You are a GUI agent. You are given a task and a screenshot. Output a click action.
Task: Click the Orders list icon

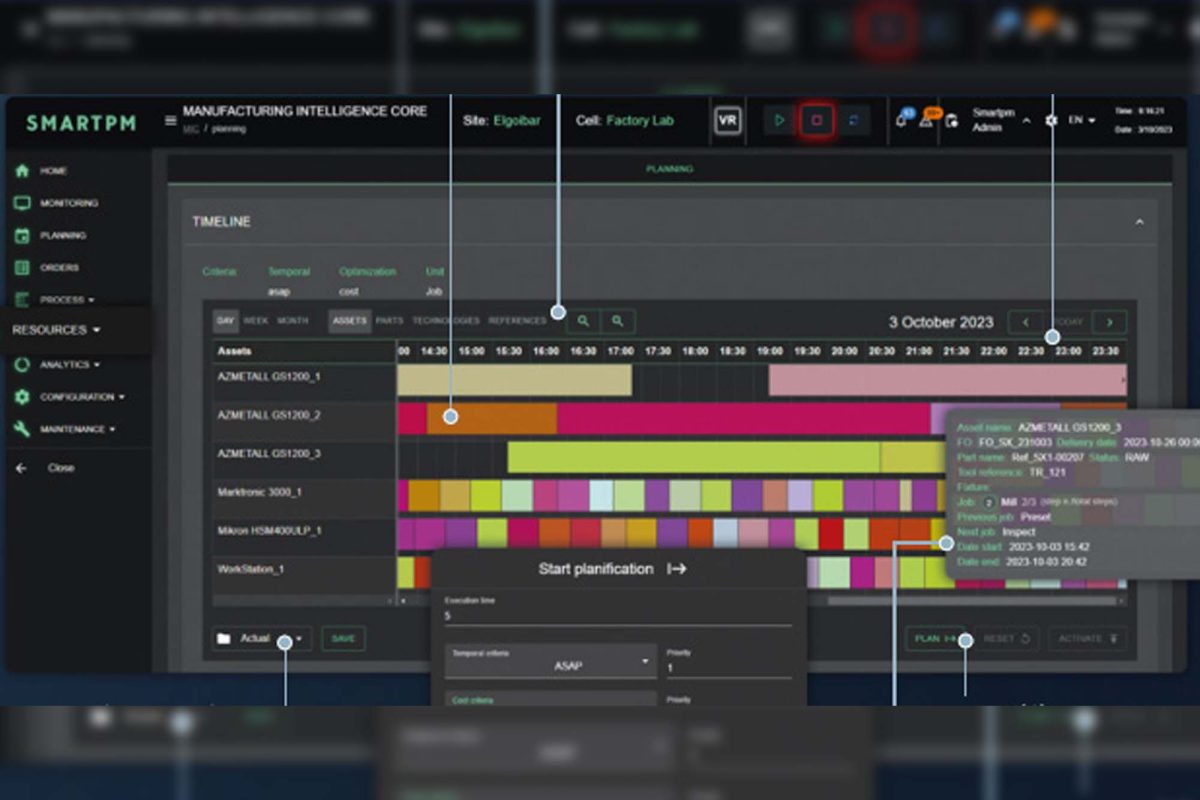22,267
